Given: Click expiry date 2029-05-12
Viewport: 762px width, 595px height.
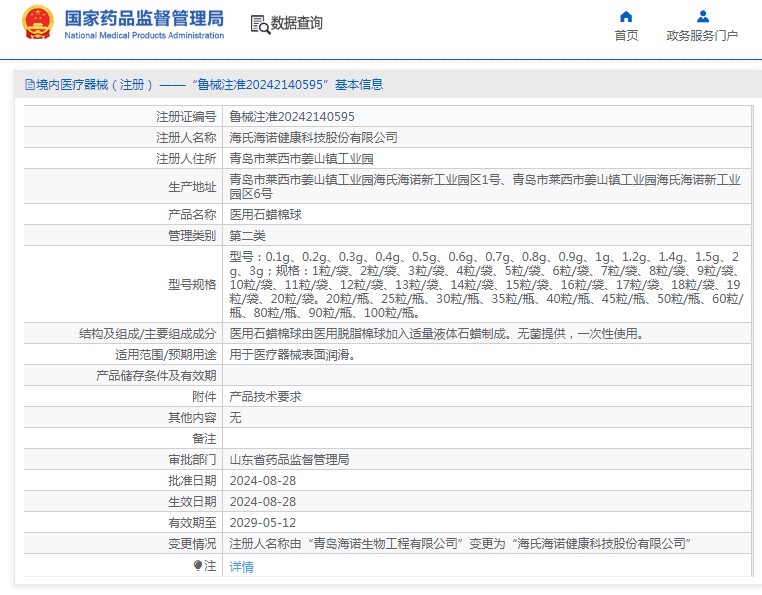Looking at the screenshot, I should pyautogui.click(x=262, y=523).
